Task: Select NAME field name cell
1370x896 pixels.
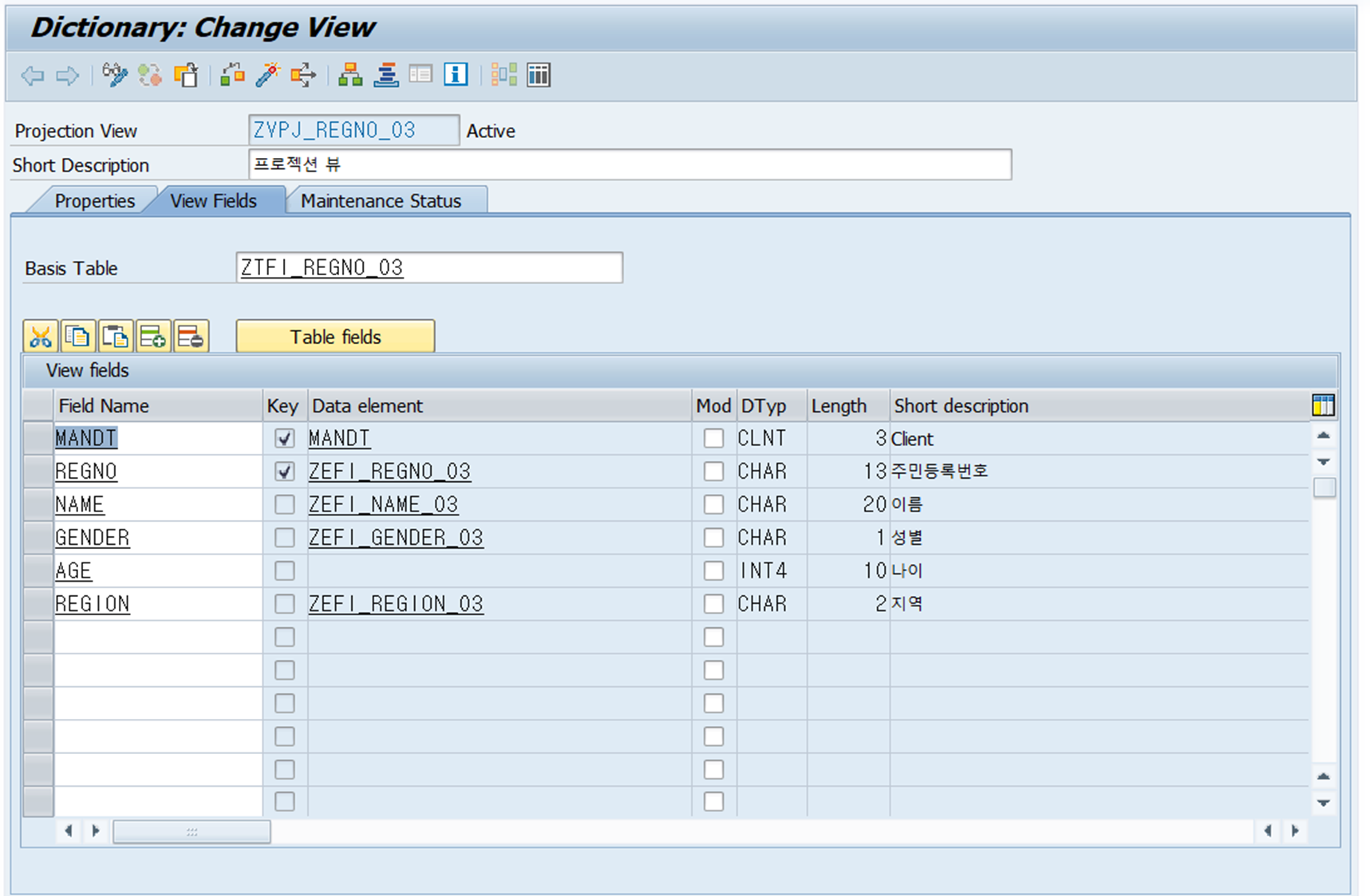Action: click(x=158, y=505)
